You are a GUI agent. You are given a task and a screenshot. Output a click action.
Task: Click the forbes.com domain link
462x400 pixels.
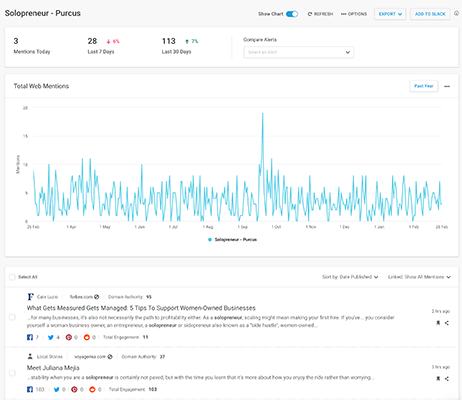81,297
